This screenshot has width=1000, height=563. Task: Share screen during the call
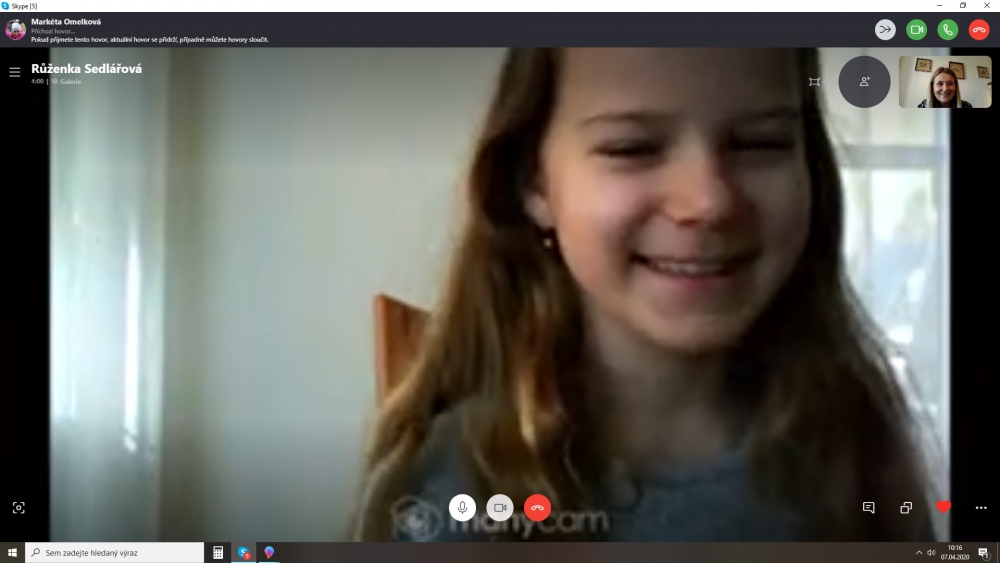pos(906,508)
